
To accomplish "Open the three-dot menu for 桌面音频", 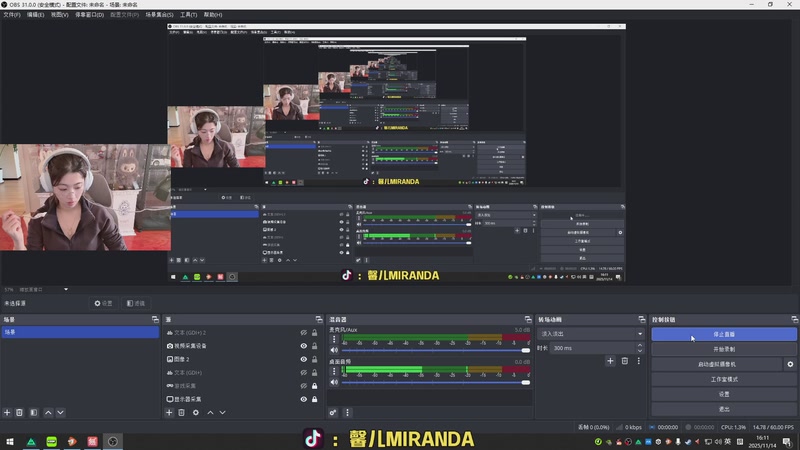I will 334,371.
